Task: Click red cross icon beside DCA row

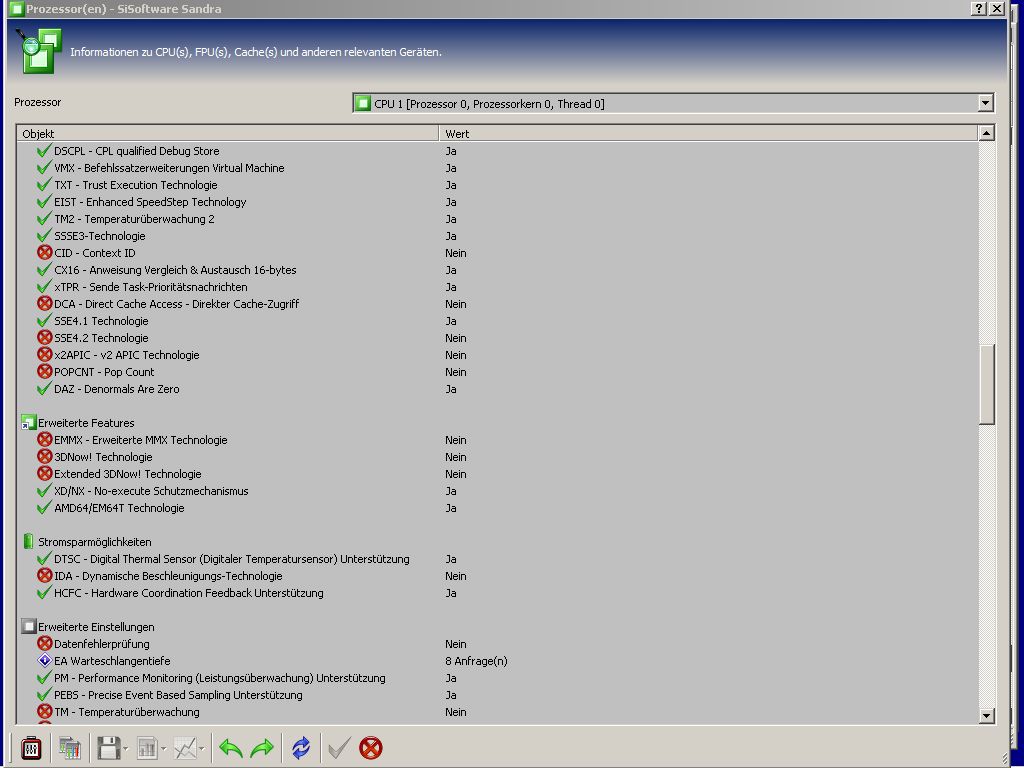Action: pyautogui.click(x=44, y=304)
